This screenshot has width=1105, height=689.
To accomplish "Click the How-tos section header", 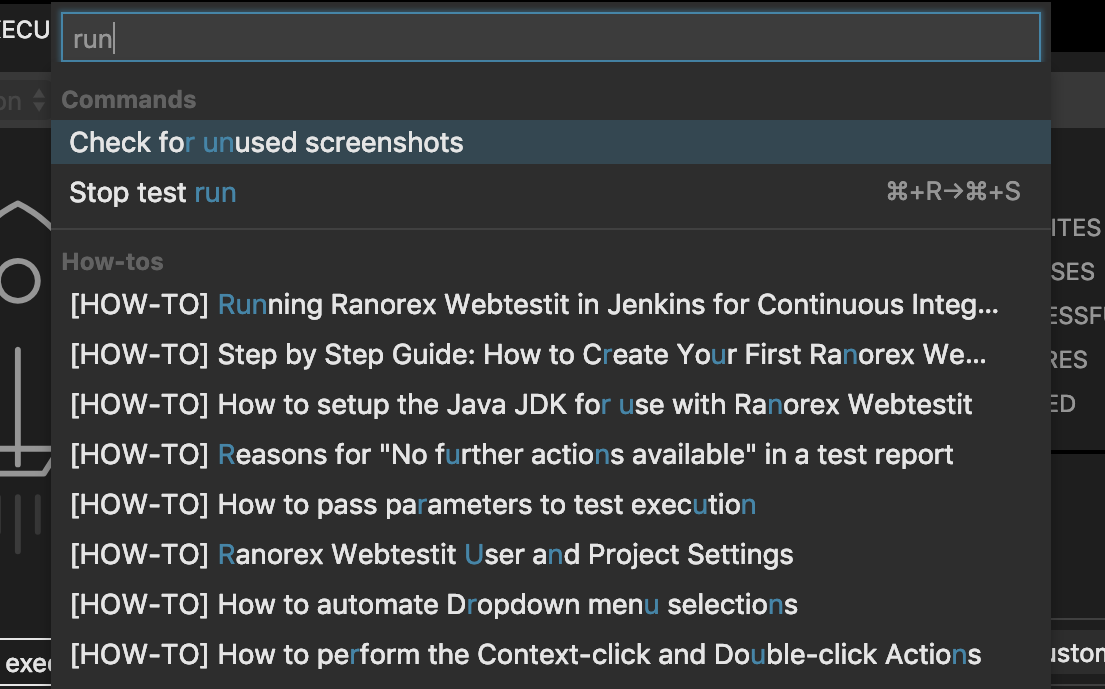I will coord(112,262).
